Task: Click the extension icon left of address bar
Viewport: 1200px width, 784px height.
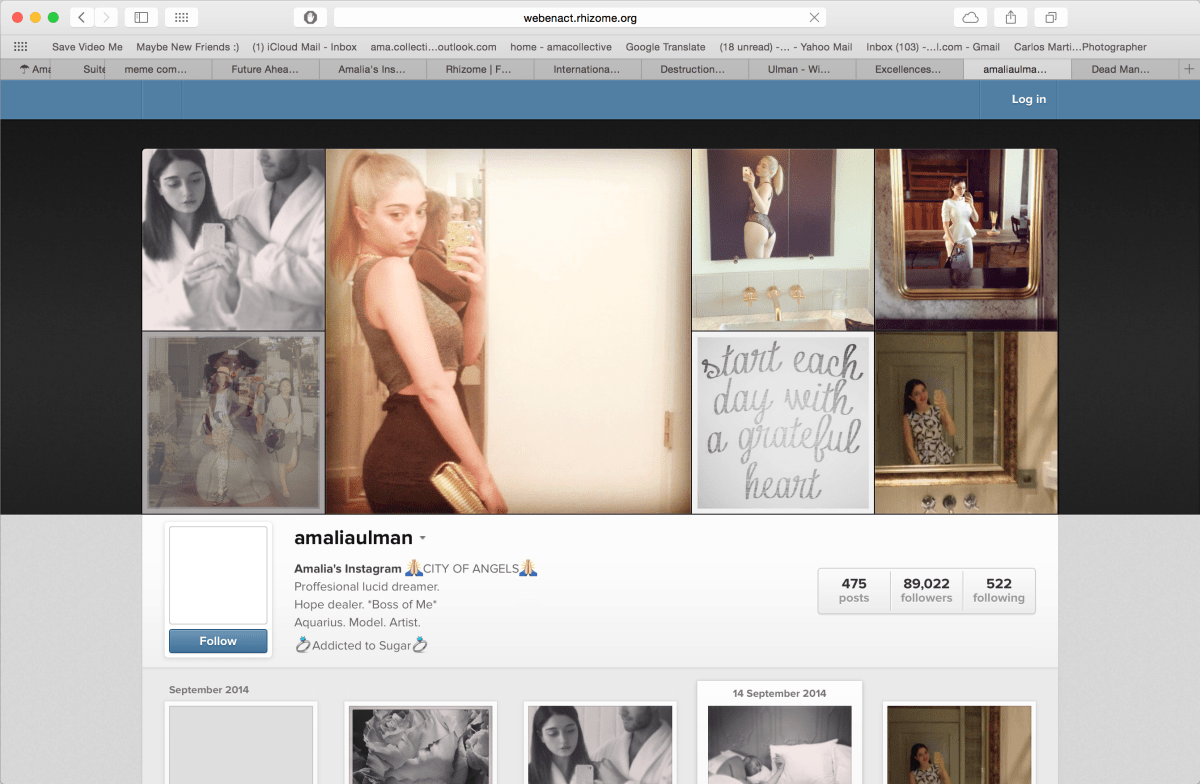Action: click(310, 17)
